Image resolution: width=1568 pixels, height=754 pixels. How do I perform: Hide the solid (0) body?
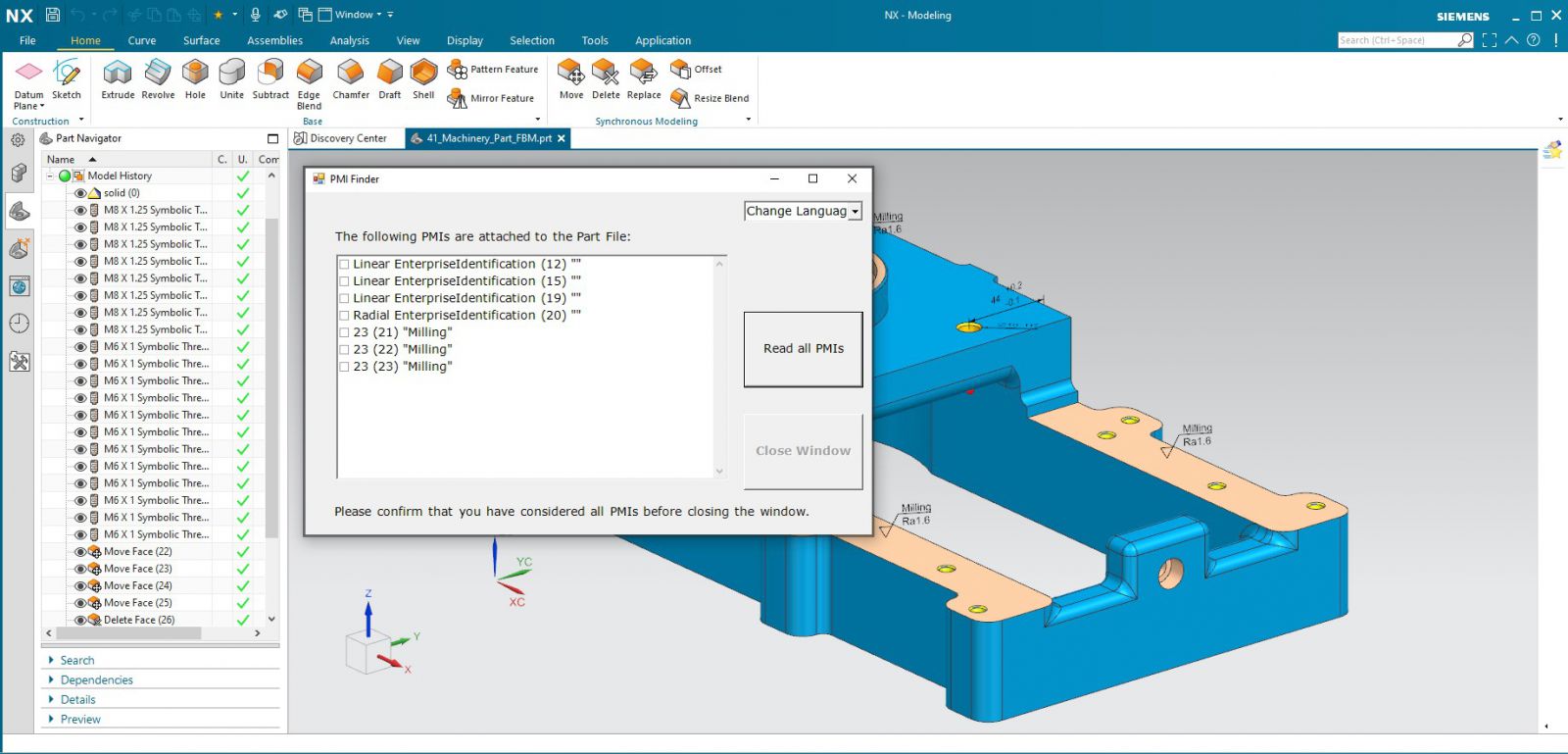pos(80,193)
